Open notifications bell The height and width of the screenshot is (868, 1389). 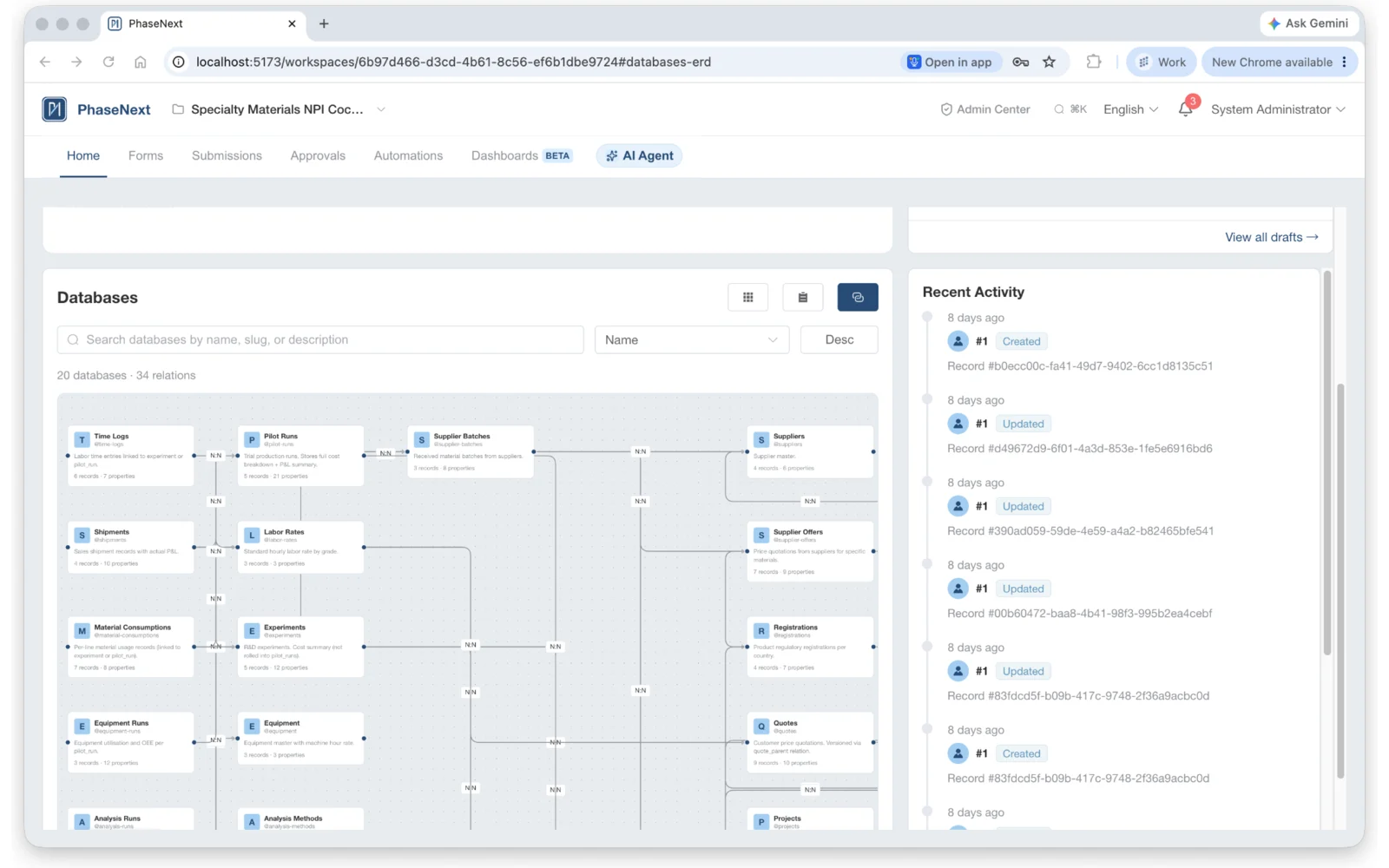click(x=1185, y=109)
